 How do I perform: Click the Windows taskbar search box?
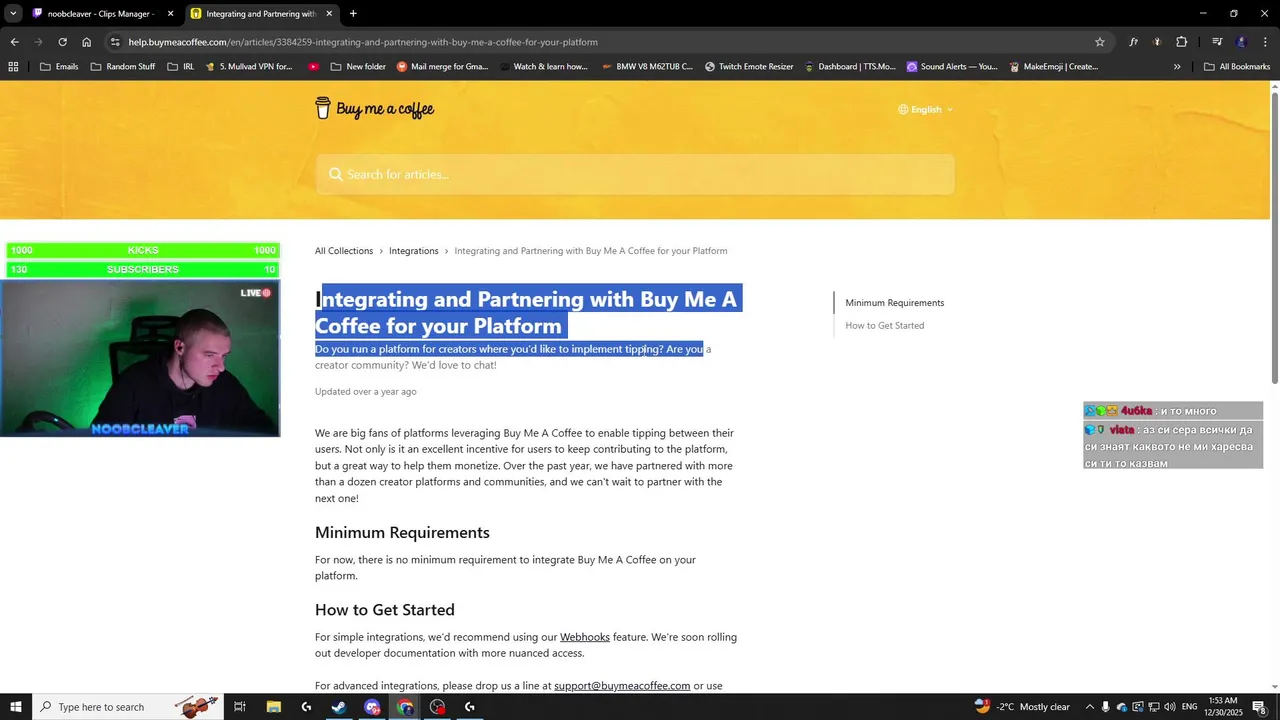[127, 707]
